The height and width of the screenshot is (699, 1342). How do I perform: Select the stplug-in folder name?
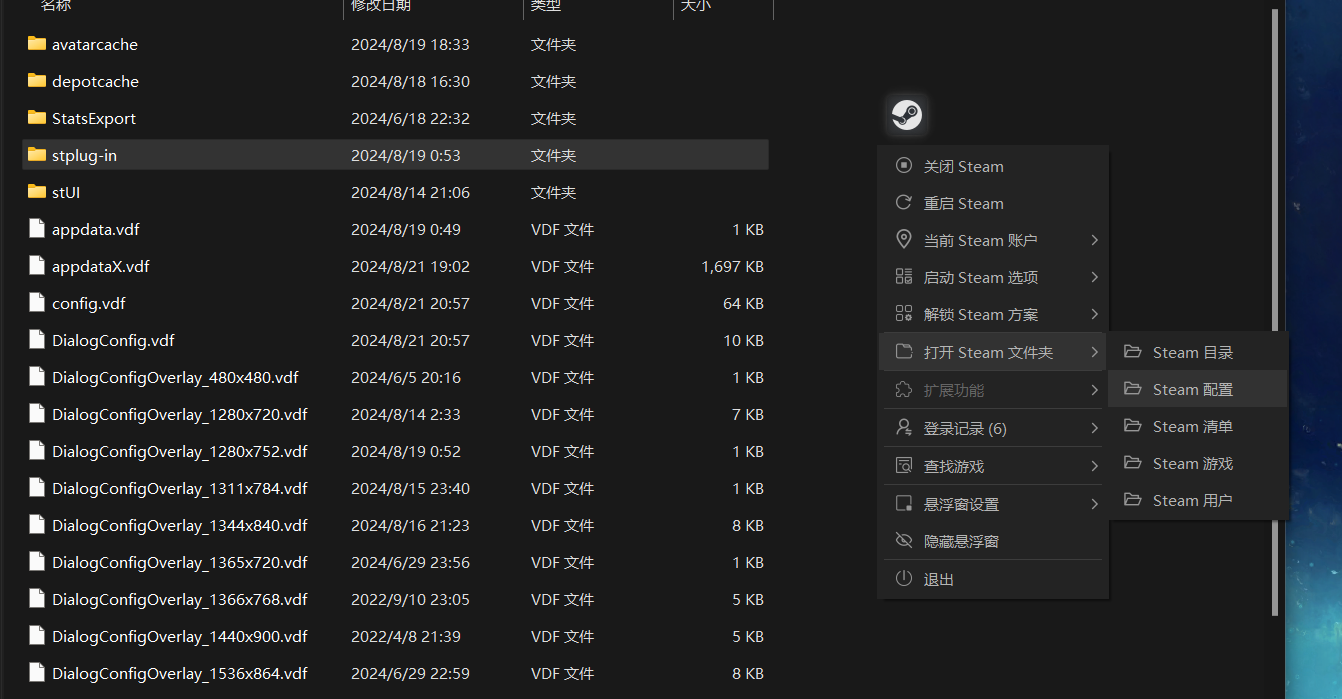[x=84, y=155]
